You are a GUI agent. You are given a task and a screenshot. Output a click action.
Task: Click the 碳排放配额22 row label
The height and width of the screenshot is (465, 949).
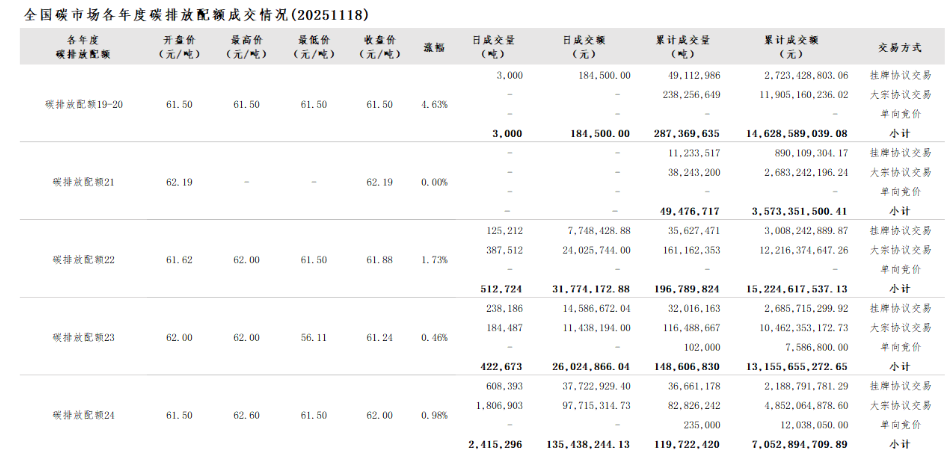(85, 260)
